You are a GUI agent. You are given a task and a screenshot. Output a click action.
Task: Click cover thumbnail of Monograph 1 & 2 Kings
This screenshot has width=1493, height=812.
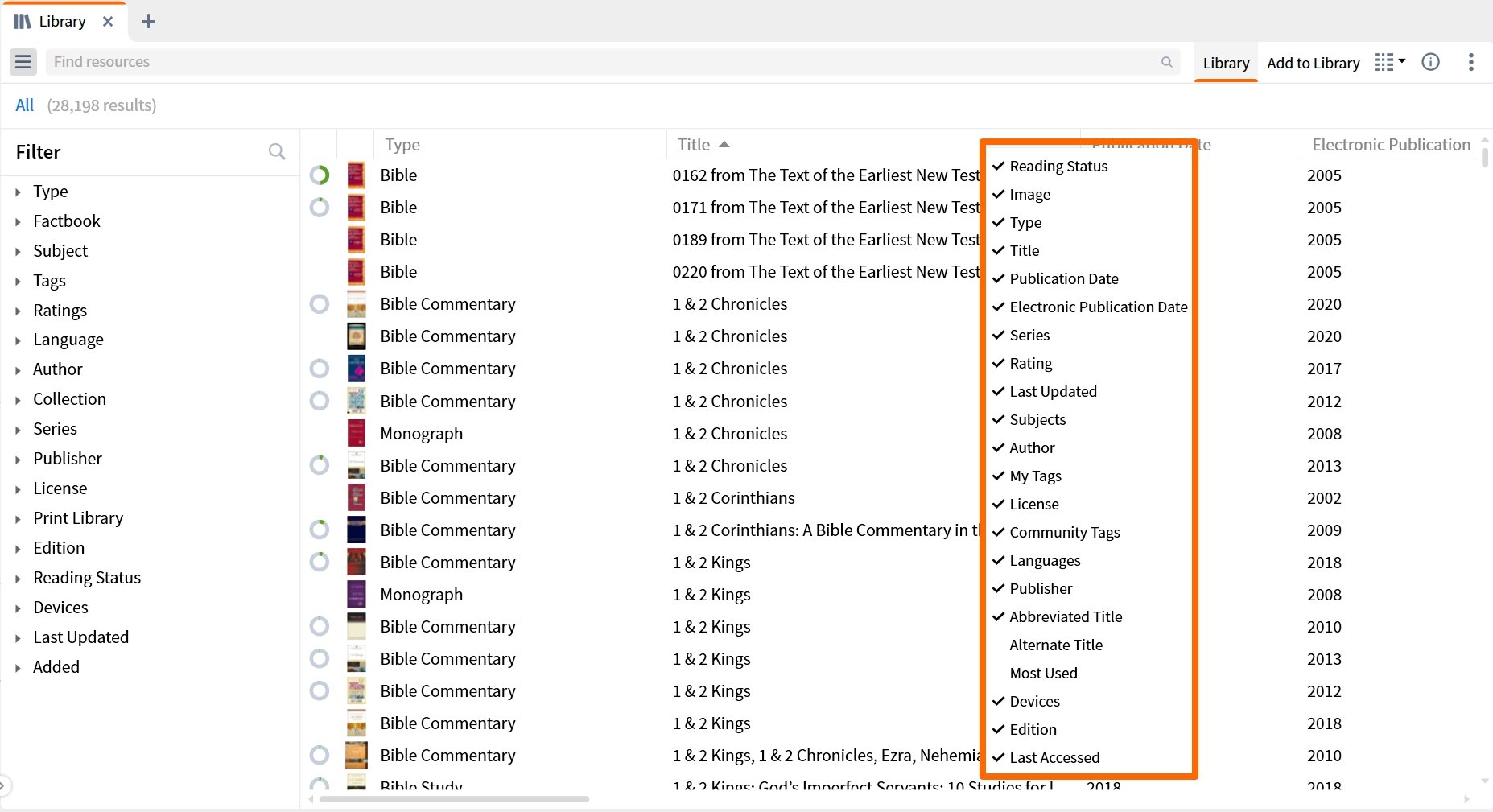pyautogui.click(x=356, y=594)
